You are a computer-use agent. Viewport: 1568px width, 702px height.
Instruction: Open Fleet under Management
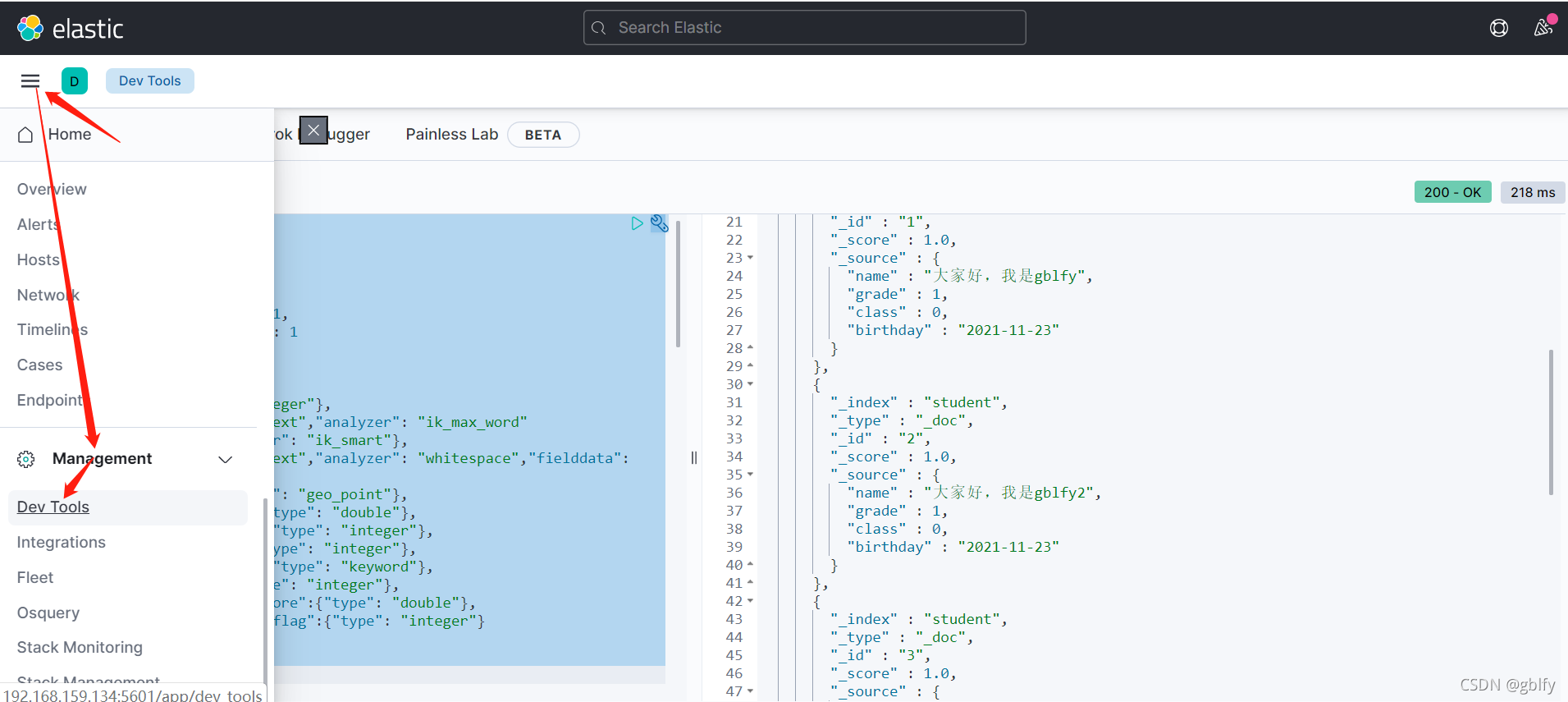point(35,577)
